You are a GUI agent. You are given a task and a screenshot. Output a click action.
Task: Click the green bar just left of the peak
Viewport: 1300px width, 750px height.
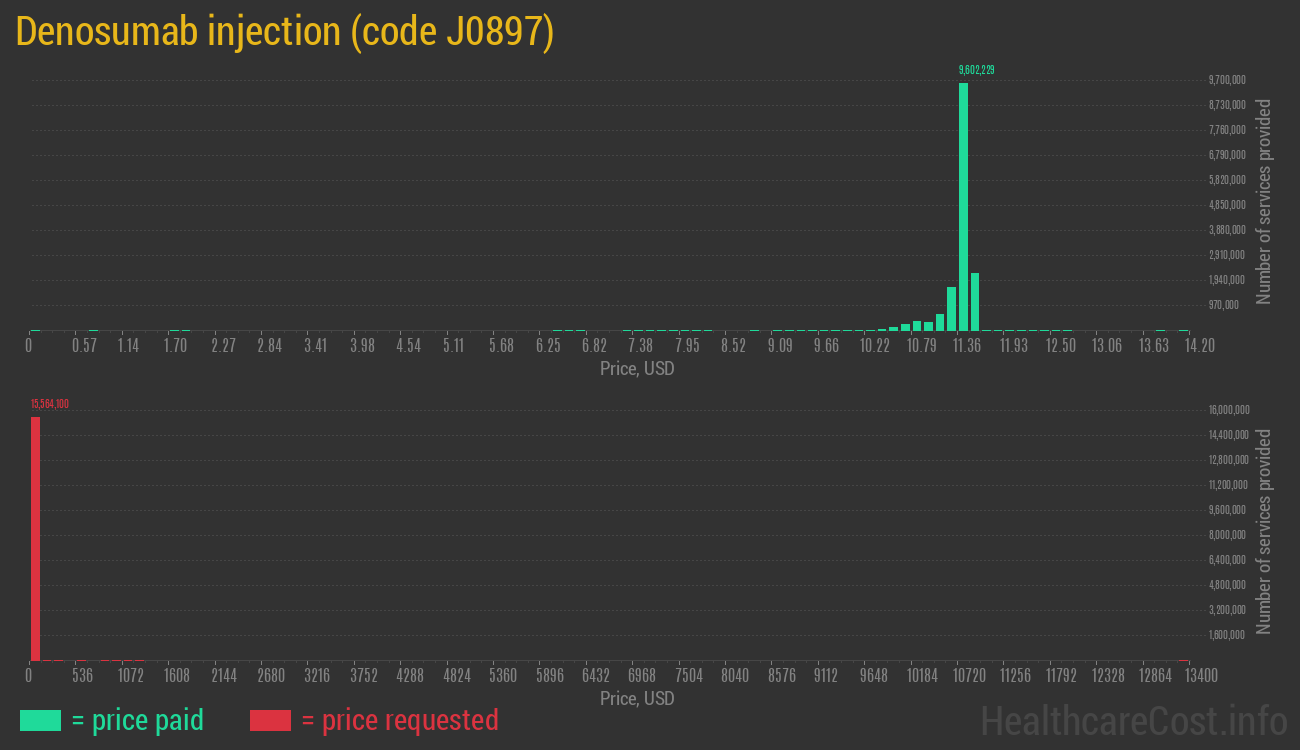point(951,308)
